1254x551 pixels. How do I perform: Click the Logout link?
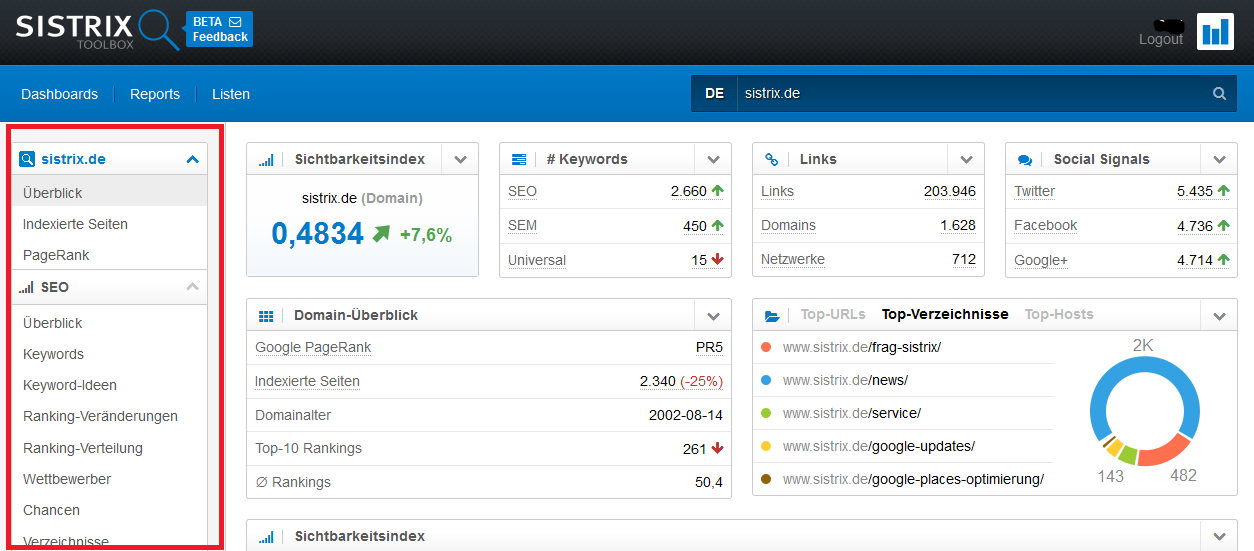click(1161, 39)
